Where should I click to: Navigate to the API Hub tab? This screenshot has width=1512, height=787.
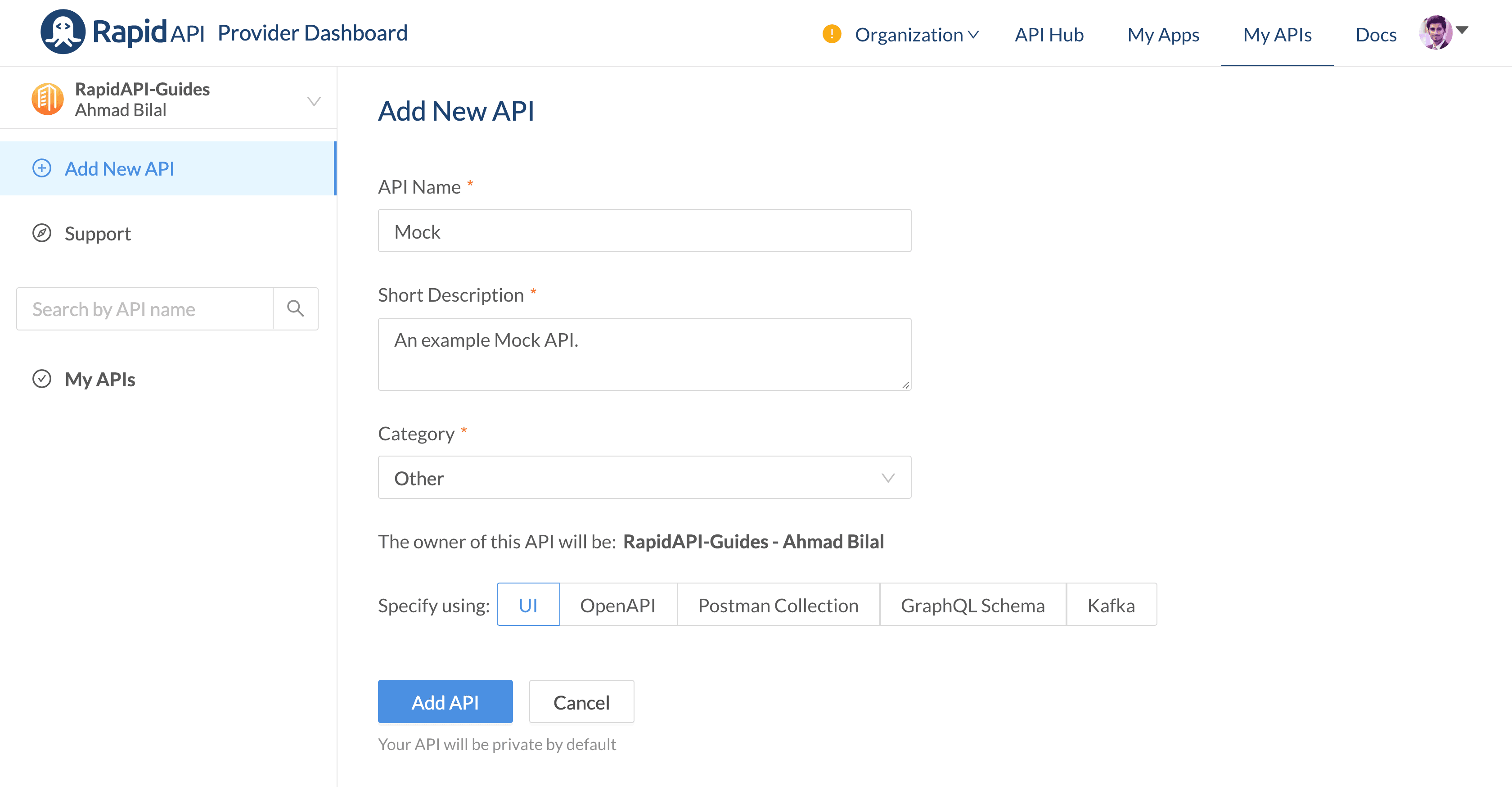[x=1049, y=34]
